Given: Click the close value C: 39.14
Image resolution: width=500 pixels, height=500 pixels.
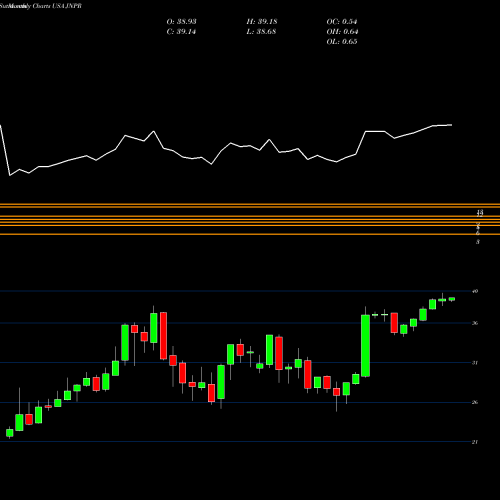Looking at the screenshot, I should coord(181,32).
